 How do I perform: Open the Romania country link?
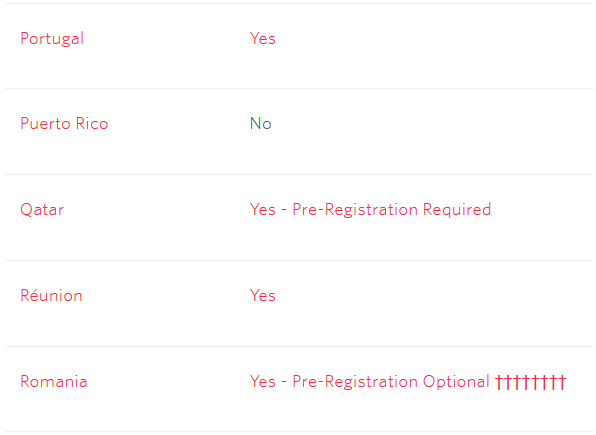[54, 381]
